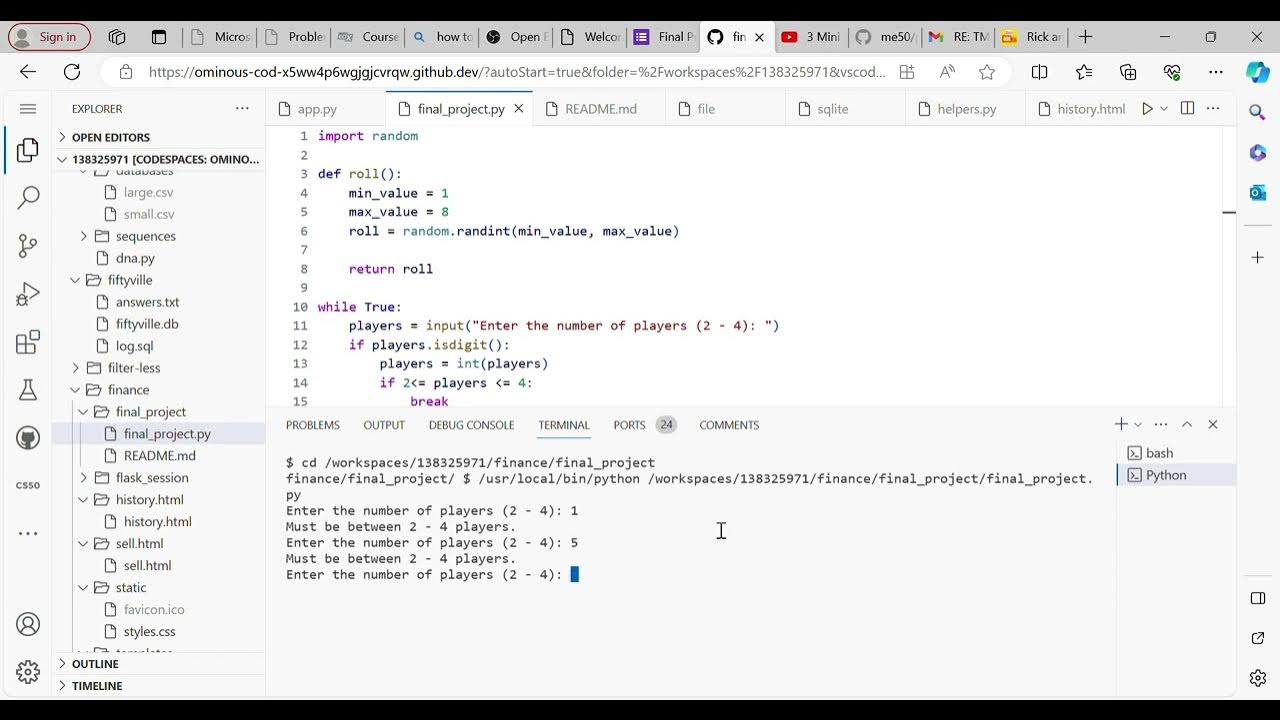Open Edge sidebar settings gear
This screenshot has width=1280, height=720.
pyautogui.click(x=1258, y=679)
